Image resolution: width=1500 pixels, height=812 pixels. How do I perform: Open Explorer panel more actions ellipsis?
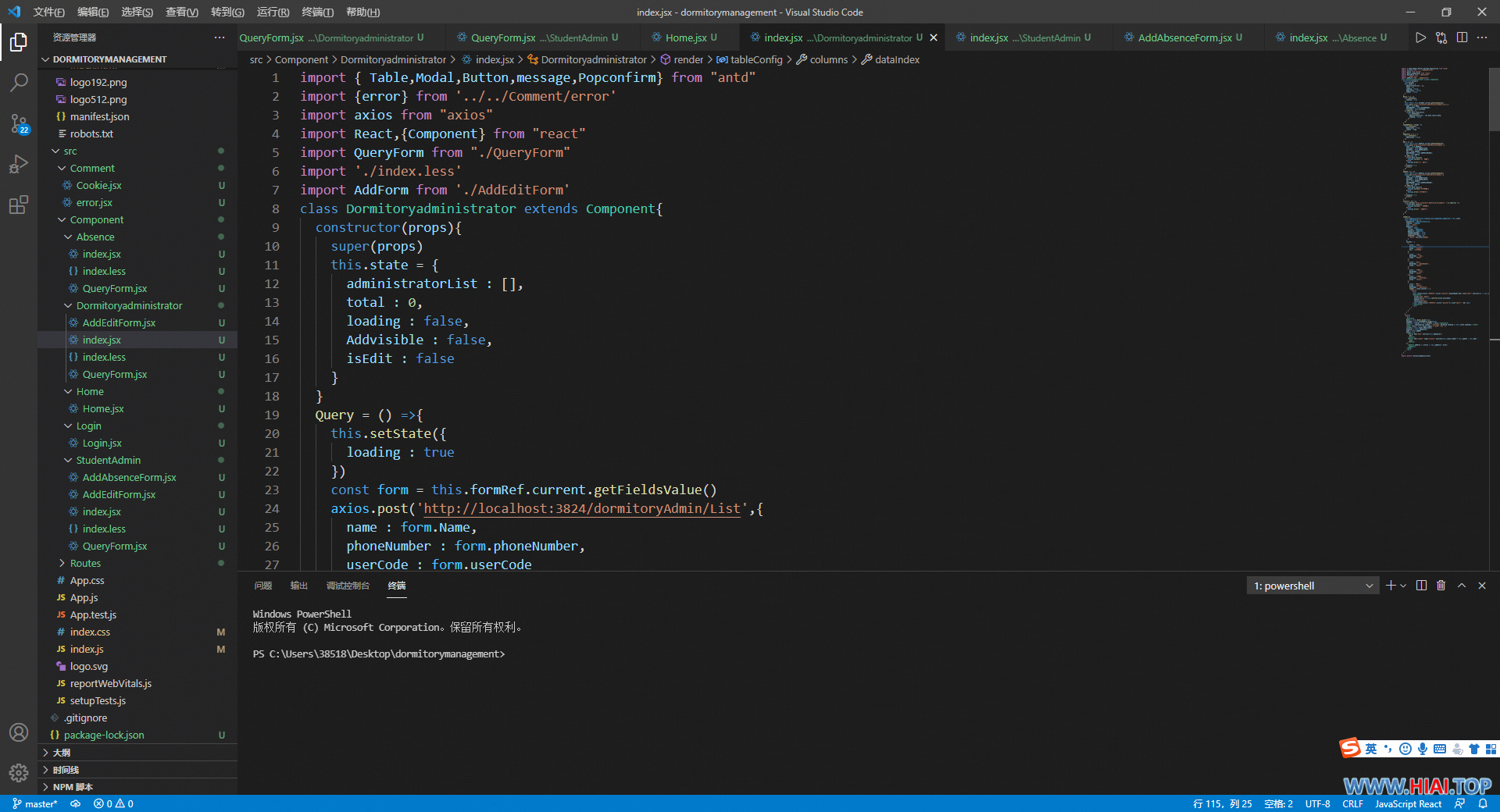point(220,37)
